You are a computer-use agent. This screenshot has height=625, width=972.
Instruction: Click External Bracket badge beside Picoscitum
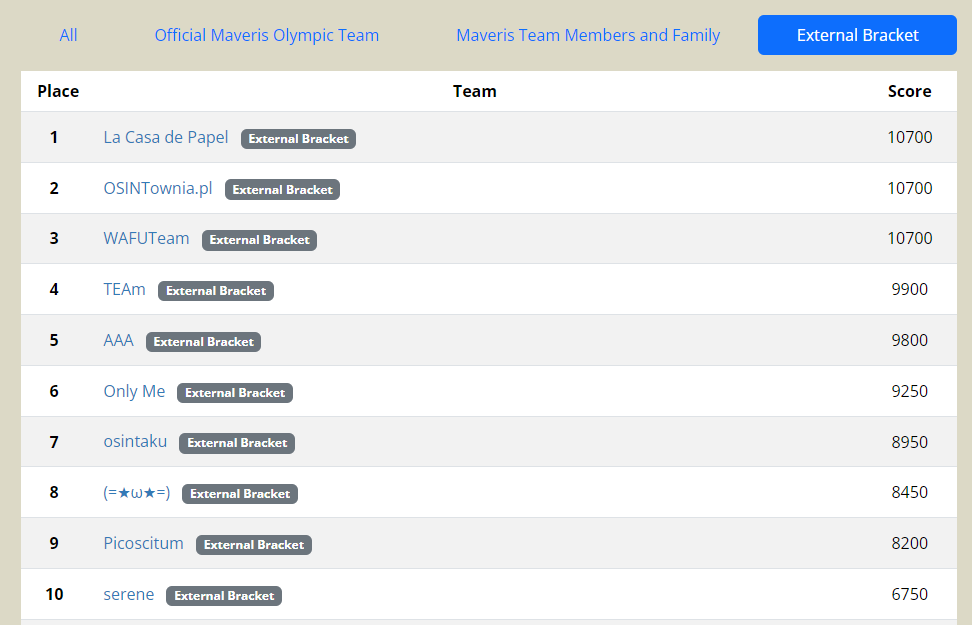tap(254, 545)
